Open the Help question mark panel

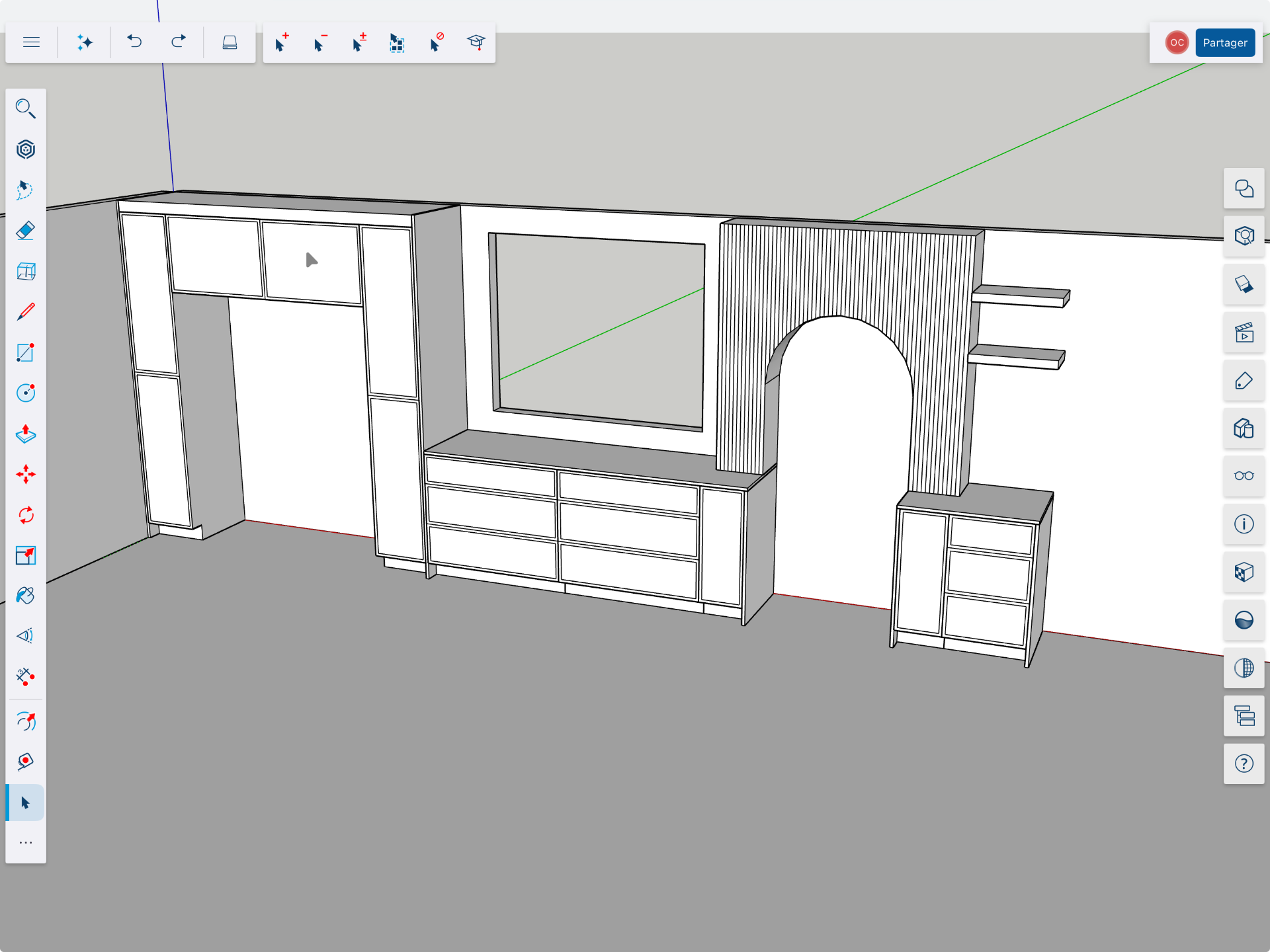[x=1244, y=764]
